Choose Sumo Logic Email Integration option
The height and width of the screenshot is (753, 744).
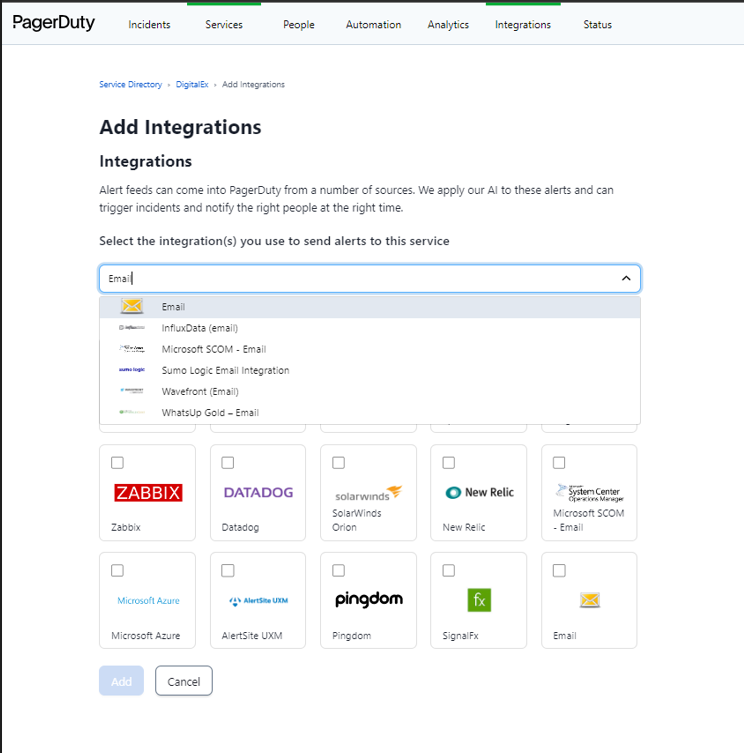pos(225,370)
